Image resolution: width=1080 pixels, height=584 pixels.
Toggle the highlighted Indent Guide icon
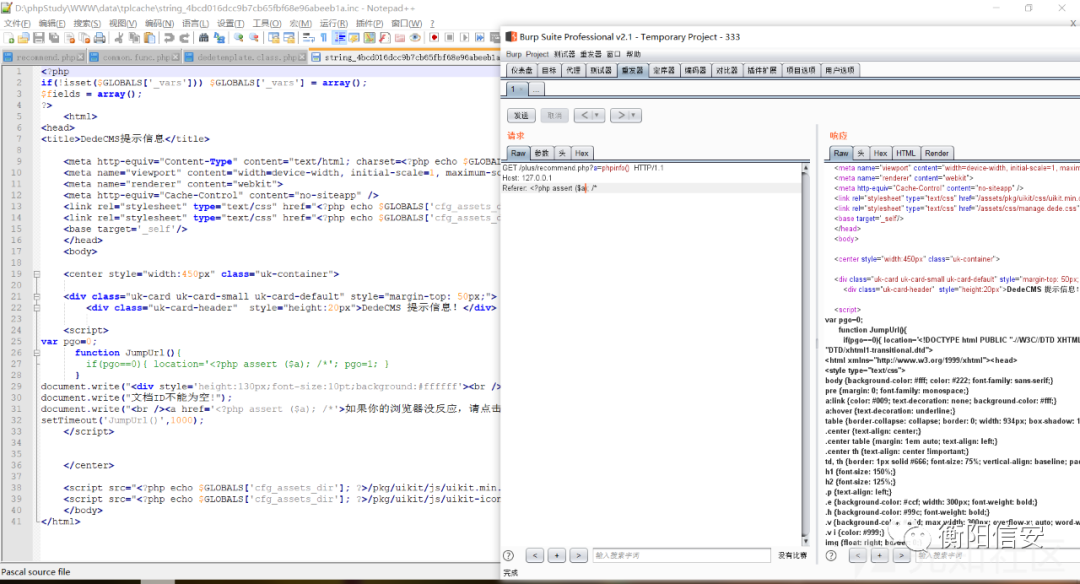[340, 38]
